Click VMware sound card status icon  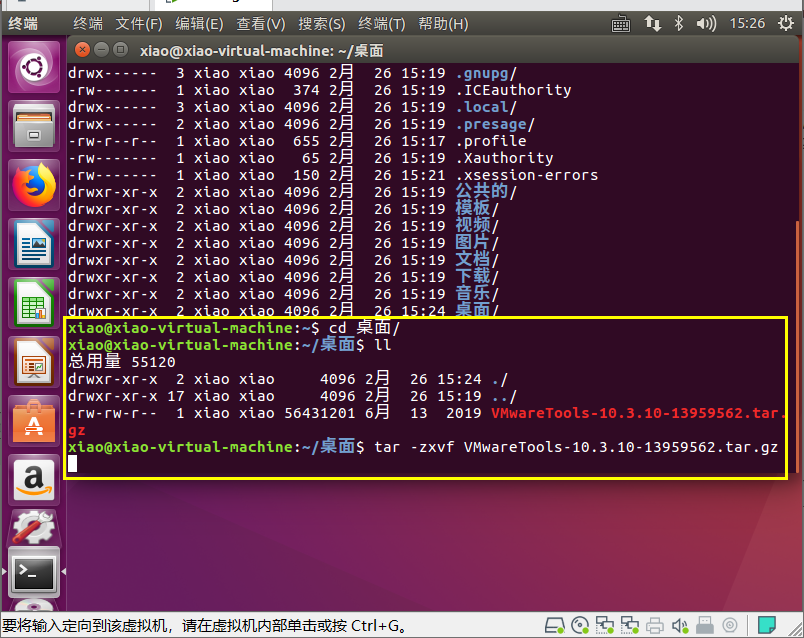(x=680, y=625)
